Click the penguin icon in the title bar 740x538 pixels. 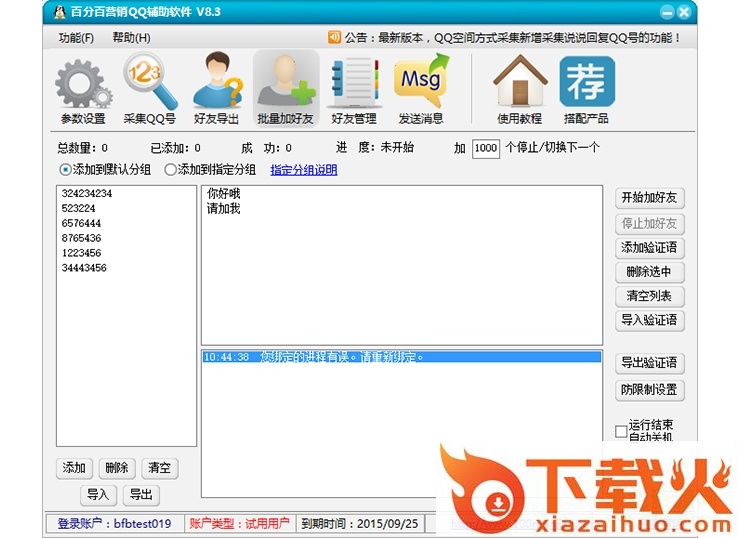tap(59, 12)
